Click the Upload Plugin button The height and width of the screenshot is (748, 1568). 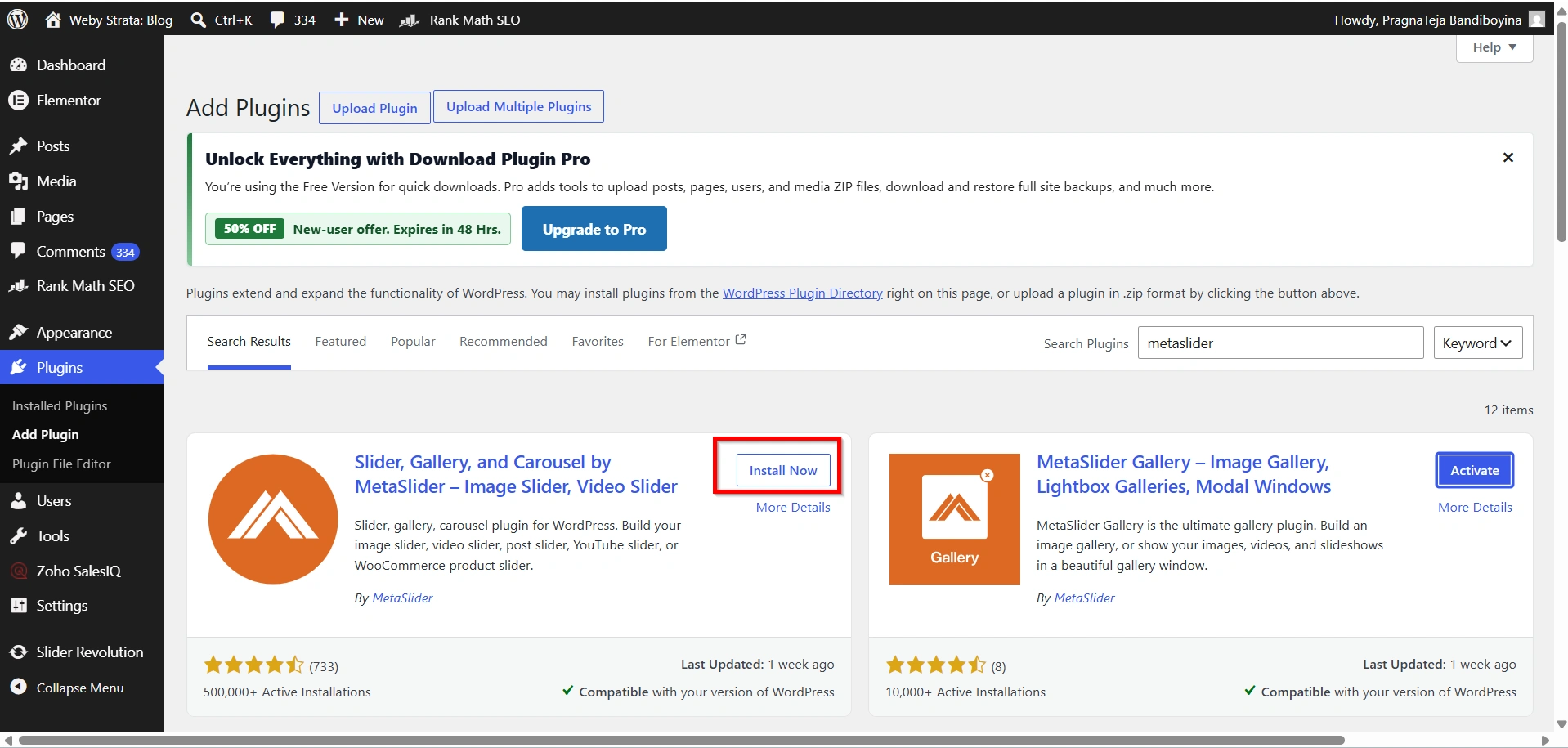coord(374,108)
